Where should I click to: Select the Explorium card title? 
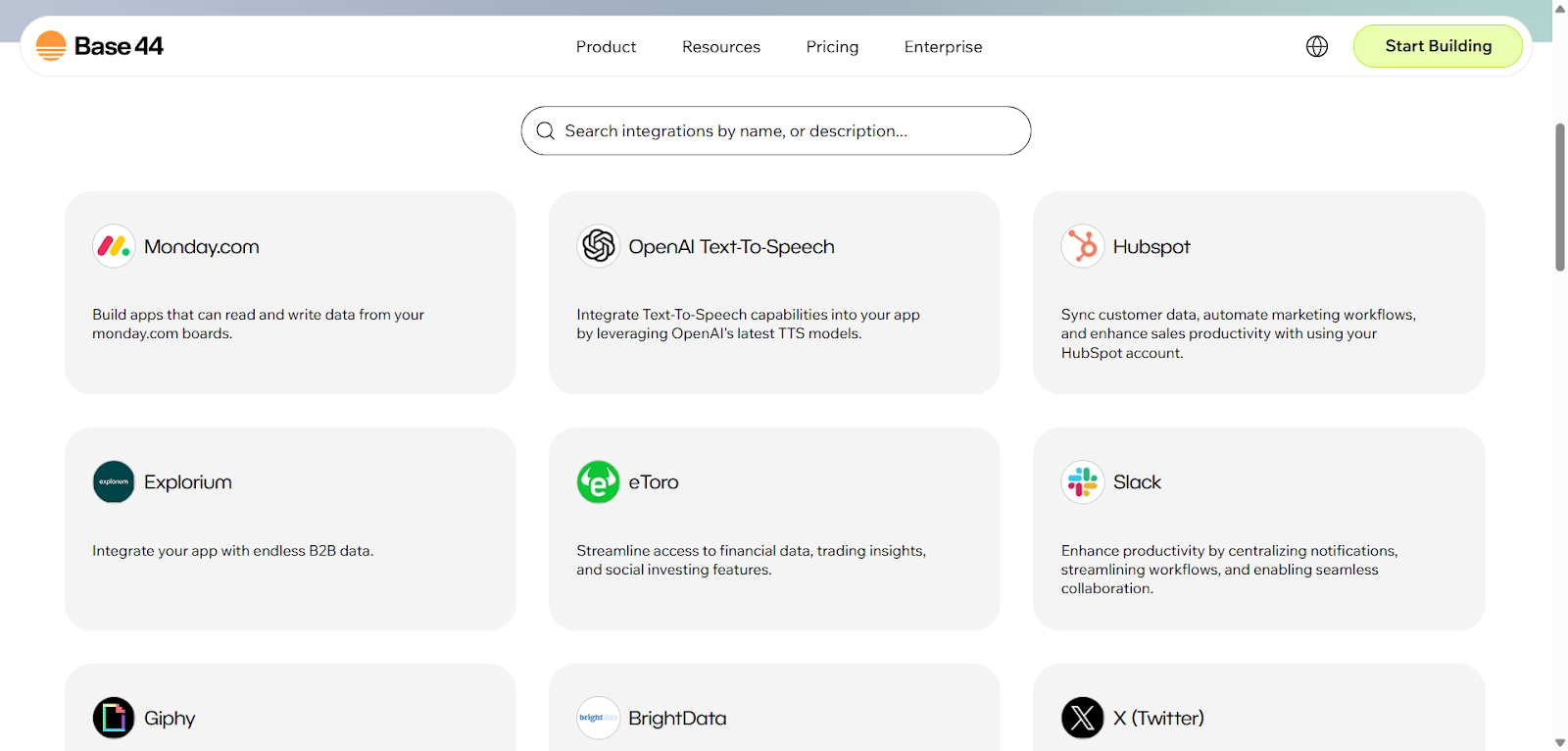pyautogui.click(x=188, y=482)
